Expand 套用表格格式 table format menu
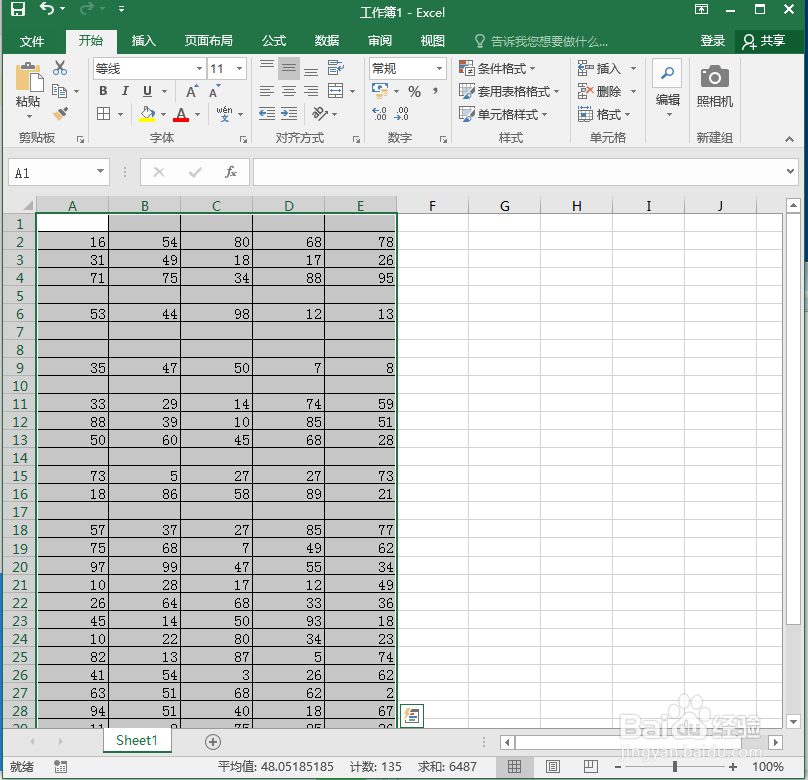The width and height of the screenshot is (808, 780). [x=509, y=92]
